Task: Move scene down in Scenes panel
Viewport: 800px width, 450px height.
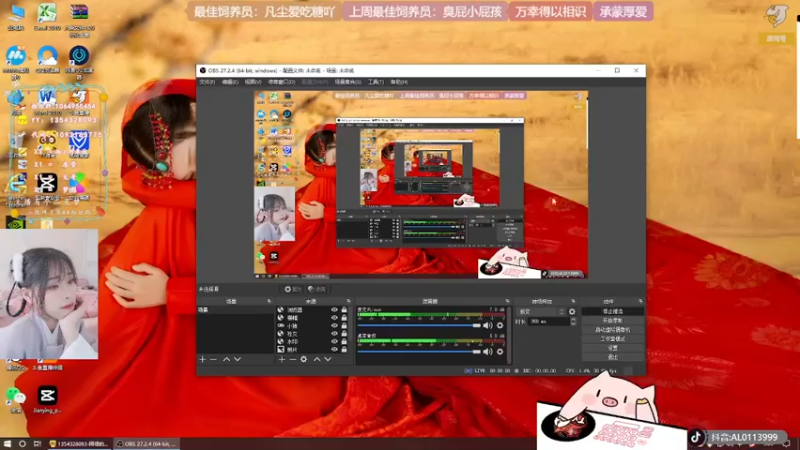Action: click(238, 360)
